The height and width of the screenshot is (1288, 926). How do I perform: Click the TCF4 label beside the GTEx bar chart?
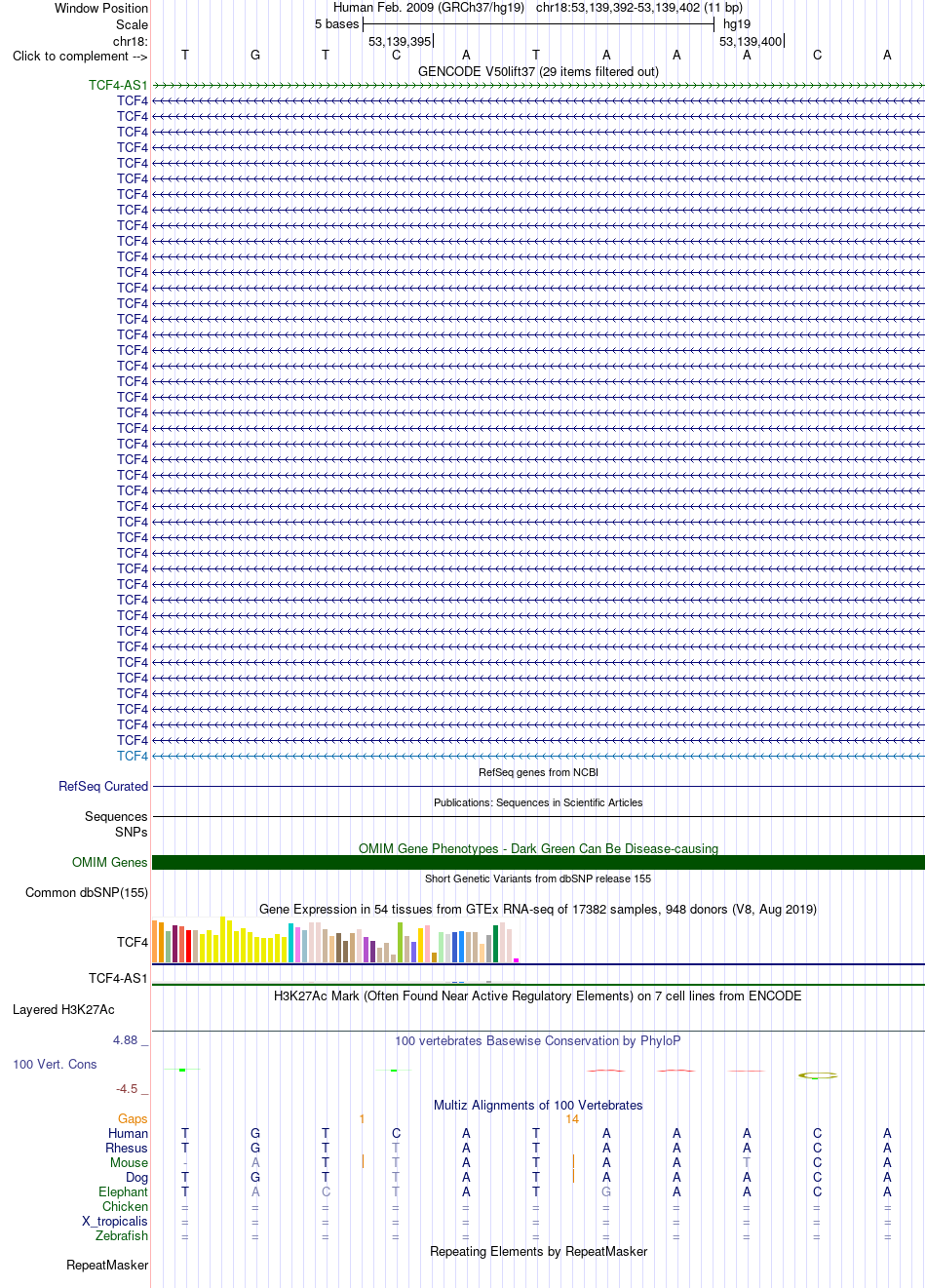(x=133, y=942)
